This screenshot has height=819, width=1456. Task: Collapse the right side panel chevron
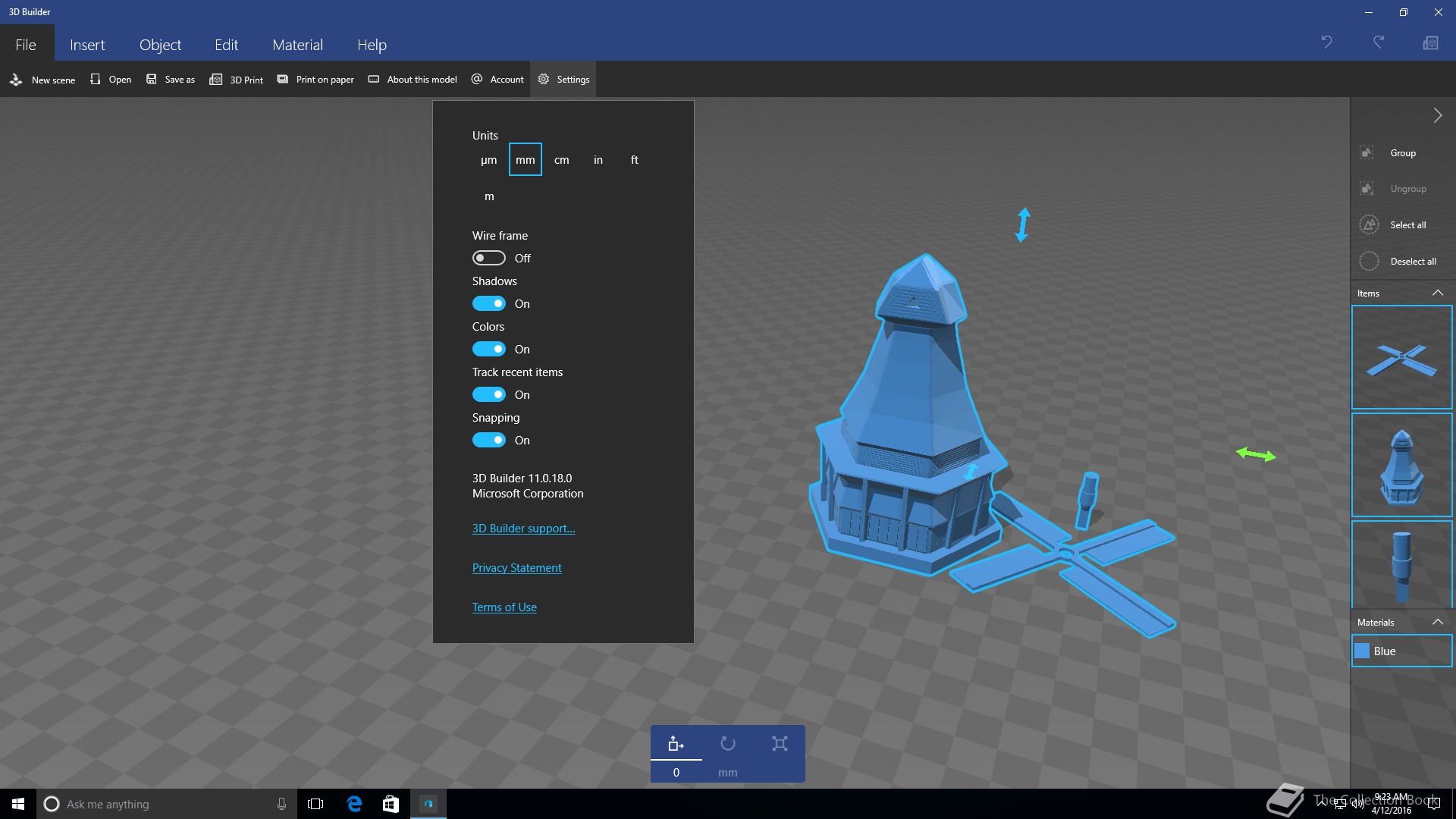[x=1437, y=115]
